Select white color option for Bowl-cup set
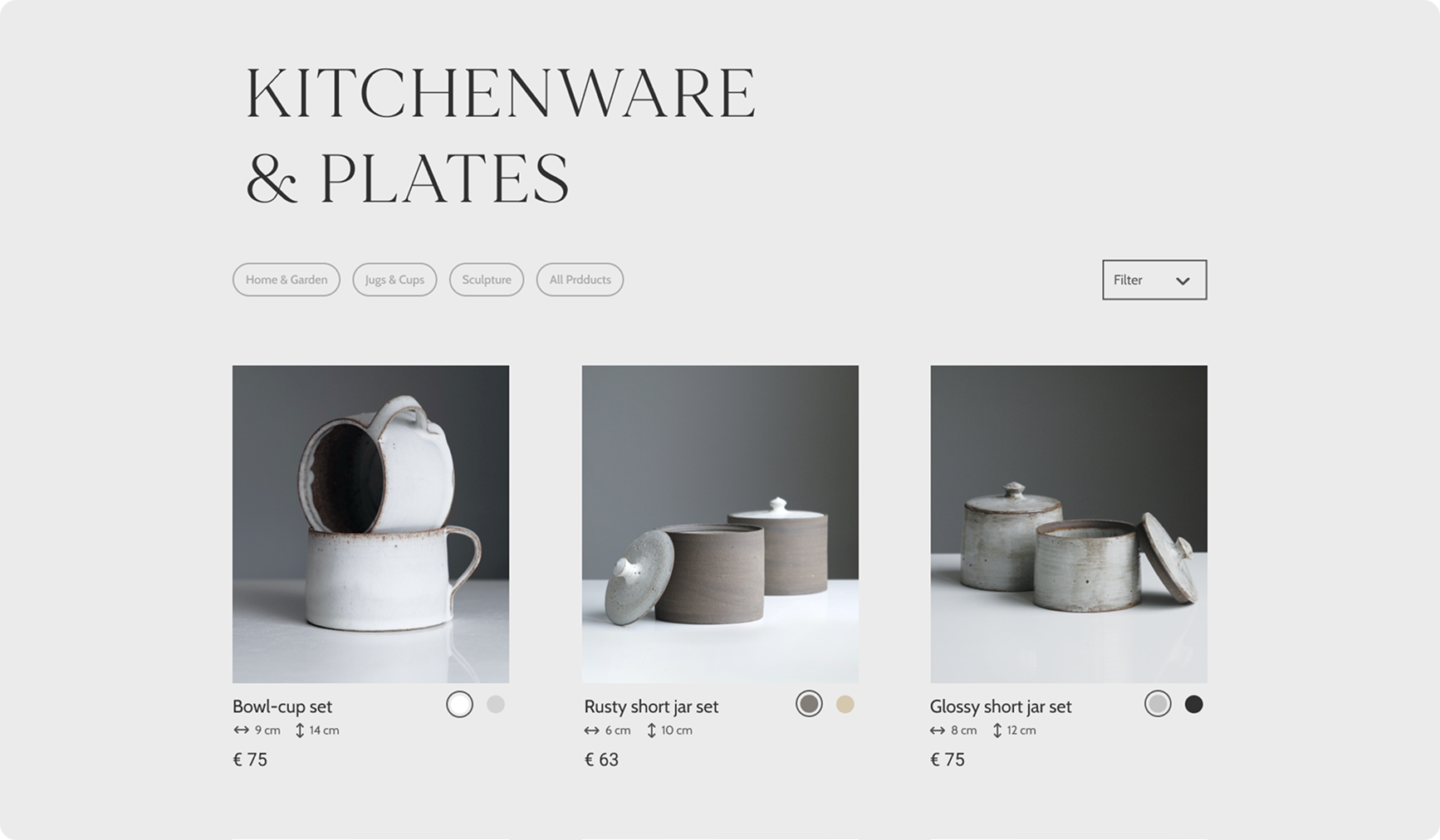The width and height of the screenshot is (1440, 840). point(459,704)
